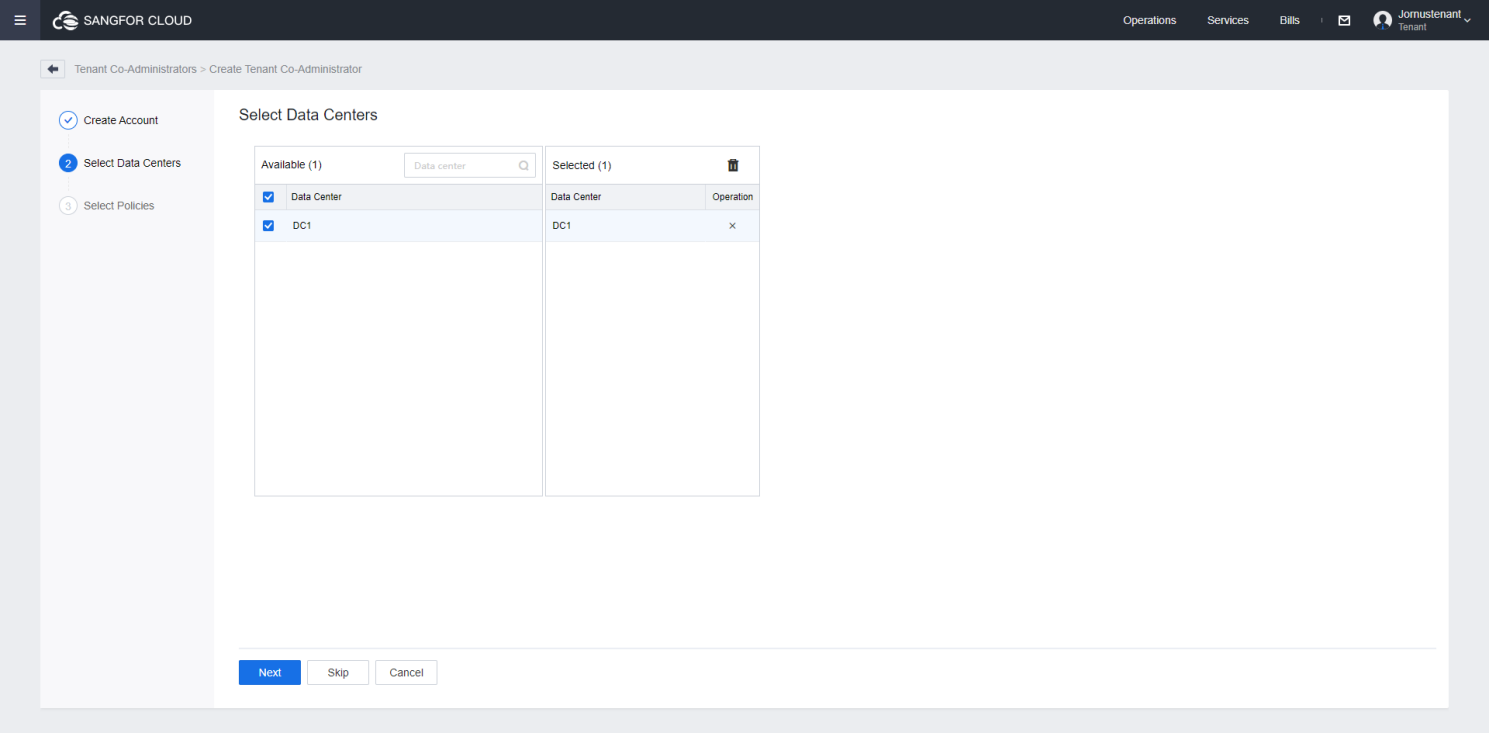This screenshot has height=733, width=1489.
Task: Click the Selected (1) label
Action: [582, 165]
